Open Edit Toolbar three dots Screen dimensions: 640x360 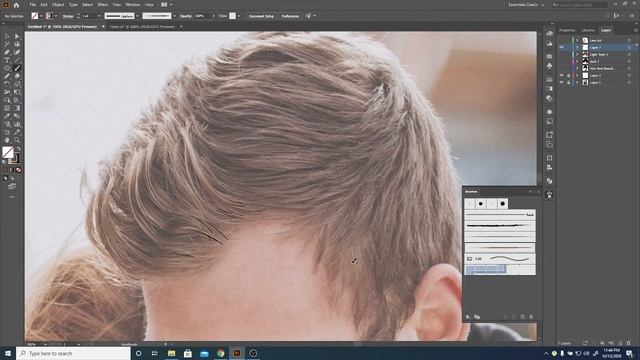point(12,197)
